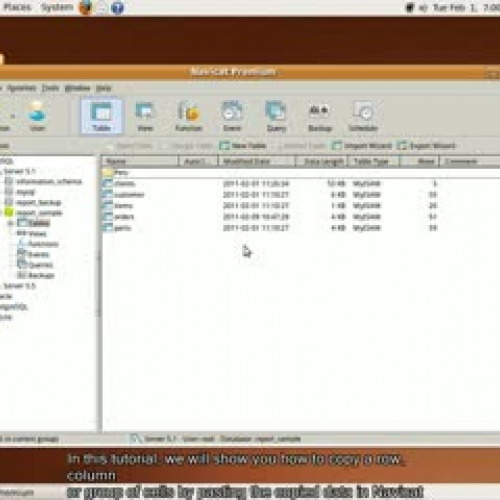Select report_backup database in tree

tap(39, 202)
